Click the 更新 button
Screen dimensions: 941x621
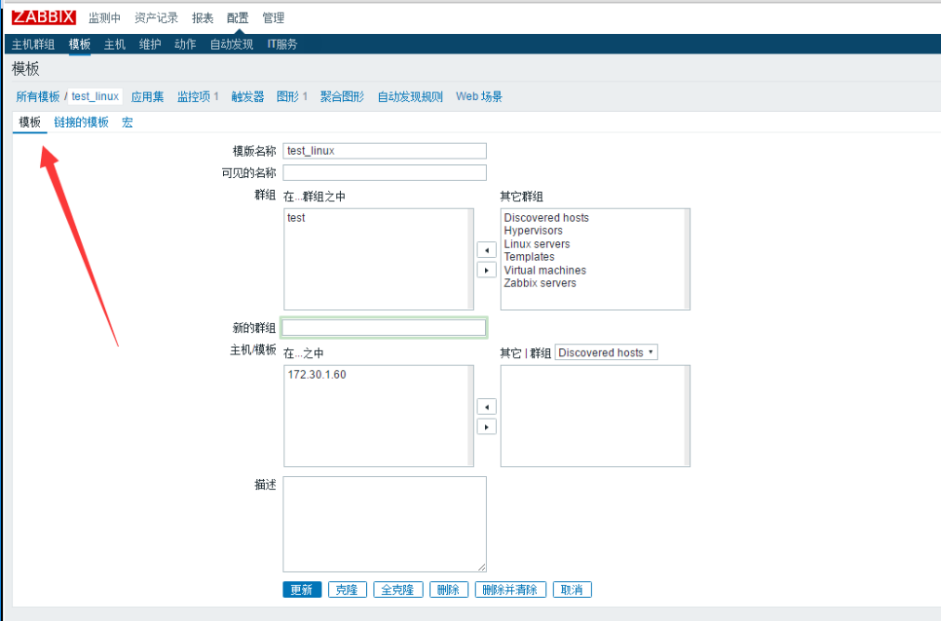pos(302,590)
